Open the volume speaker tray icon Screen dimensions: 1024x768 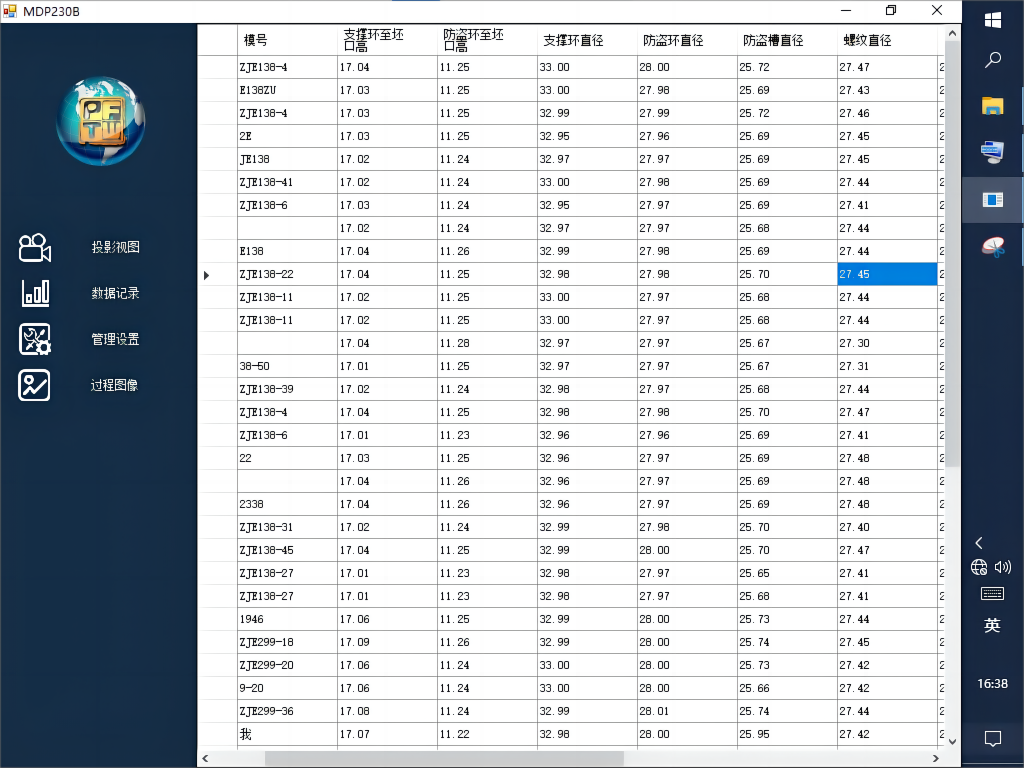coord(1003,567)
